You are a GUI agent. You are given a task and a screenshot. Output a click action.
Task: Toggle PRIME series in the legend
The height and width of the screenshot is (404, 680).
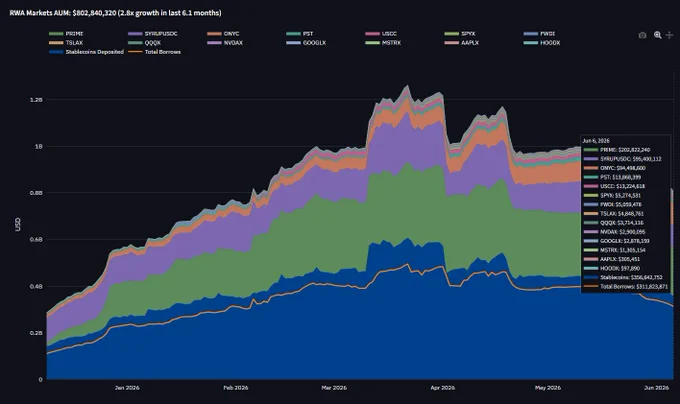pos(66,34)
